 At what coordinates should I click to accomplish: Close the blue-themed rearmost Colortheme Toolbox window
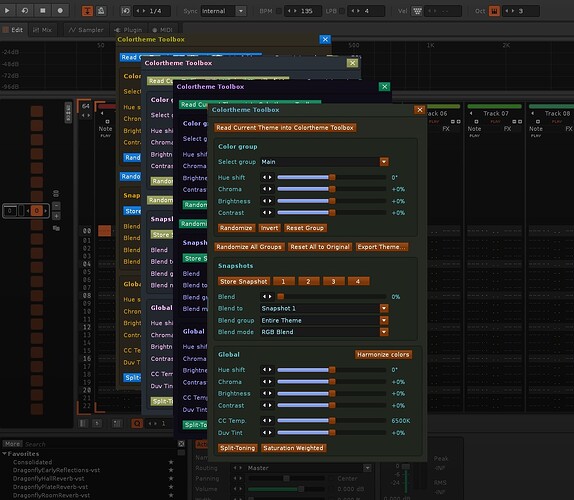pos(325,40)
